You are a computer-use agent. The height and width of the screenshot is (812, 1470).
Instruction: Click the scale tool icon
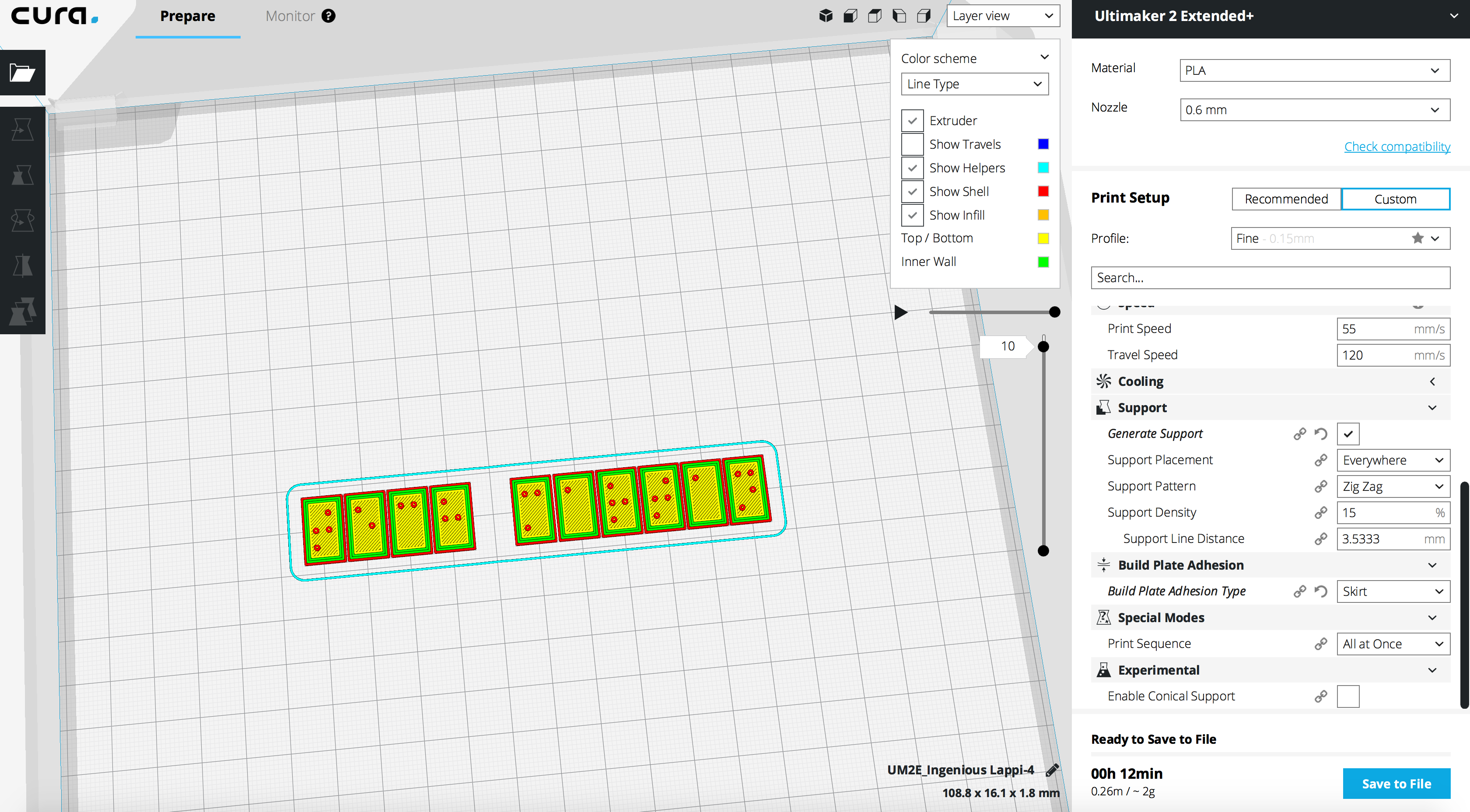pos(22,175)
